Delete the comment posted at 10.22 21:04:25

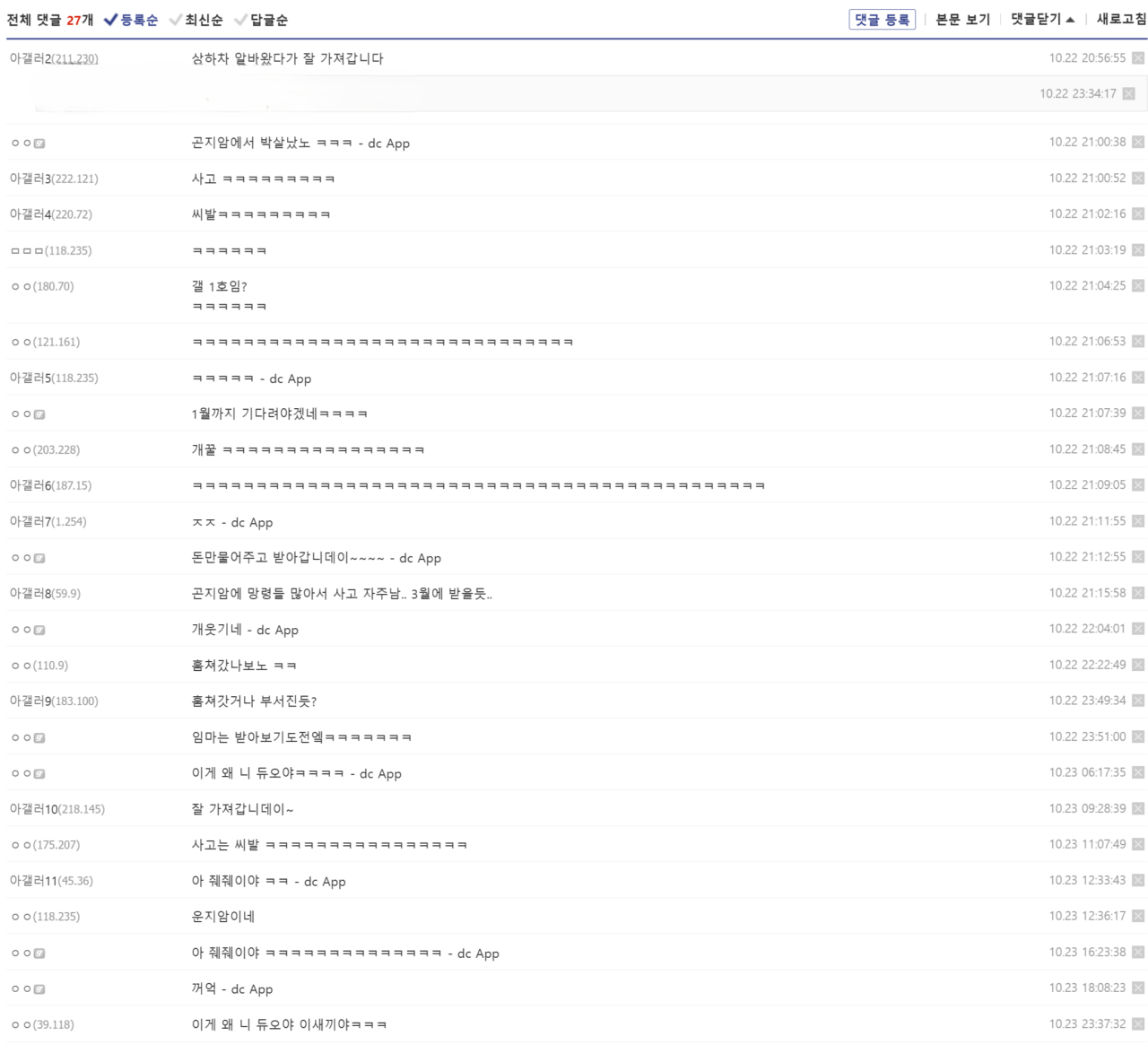coord(1137,286)
